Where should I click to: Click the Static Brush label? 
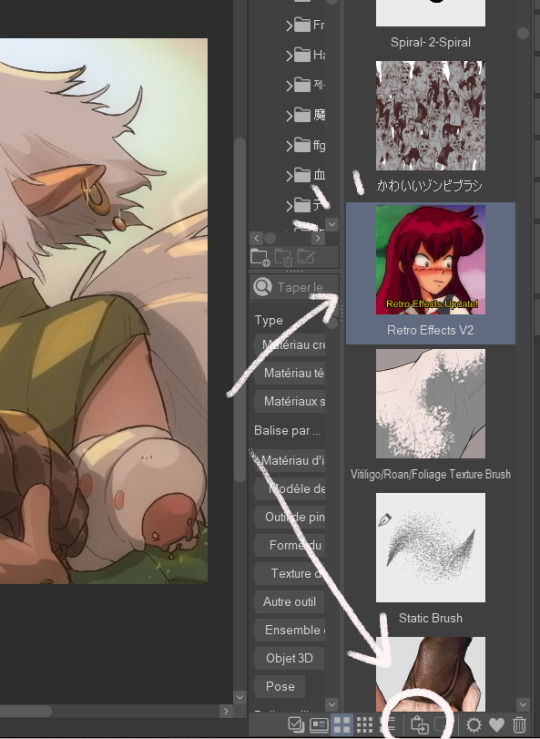(430, 618)
